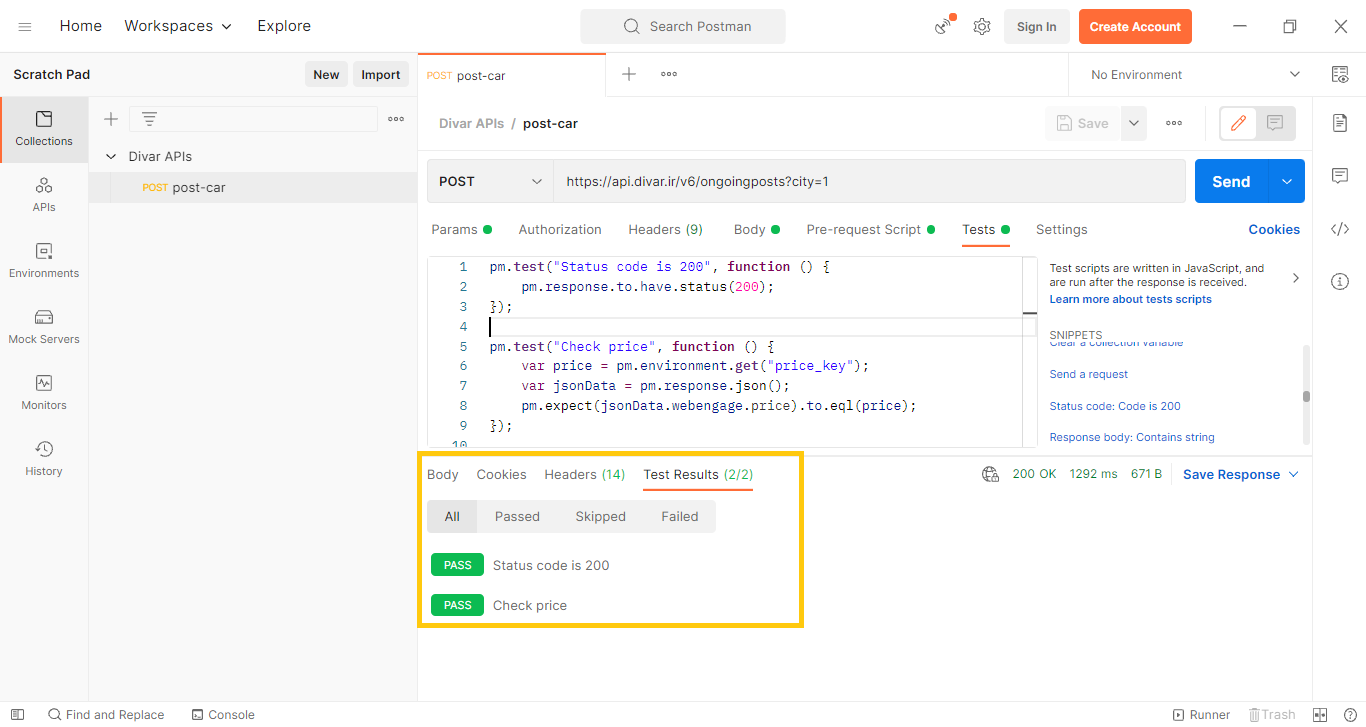Click the request URL input field

[869, 181]
